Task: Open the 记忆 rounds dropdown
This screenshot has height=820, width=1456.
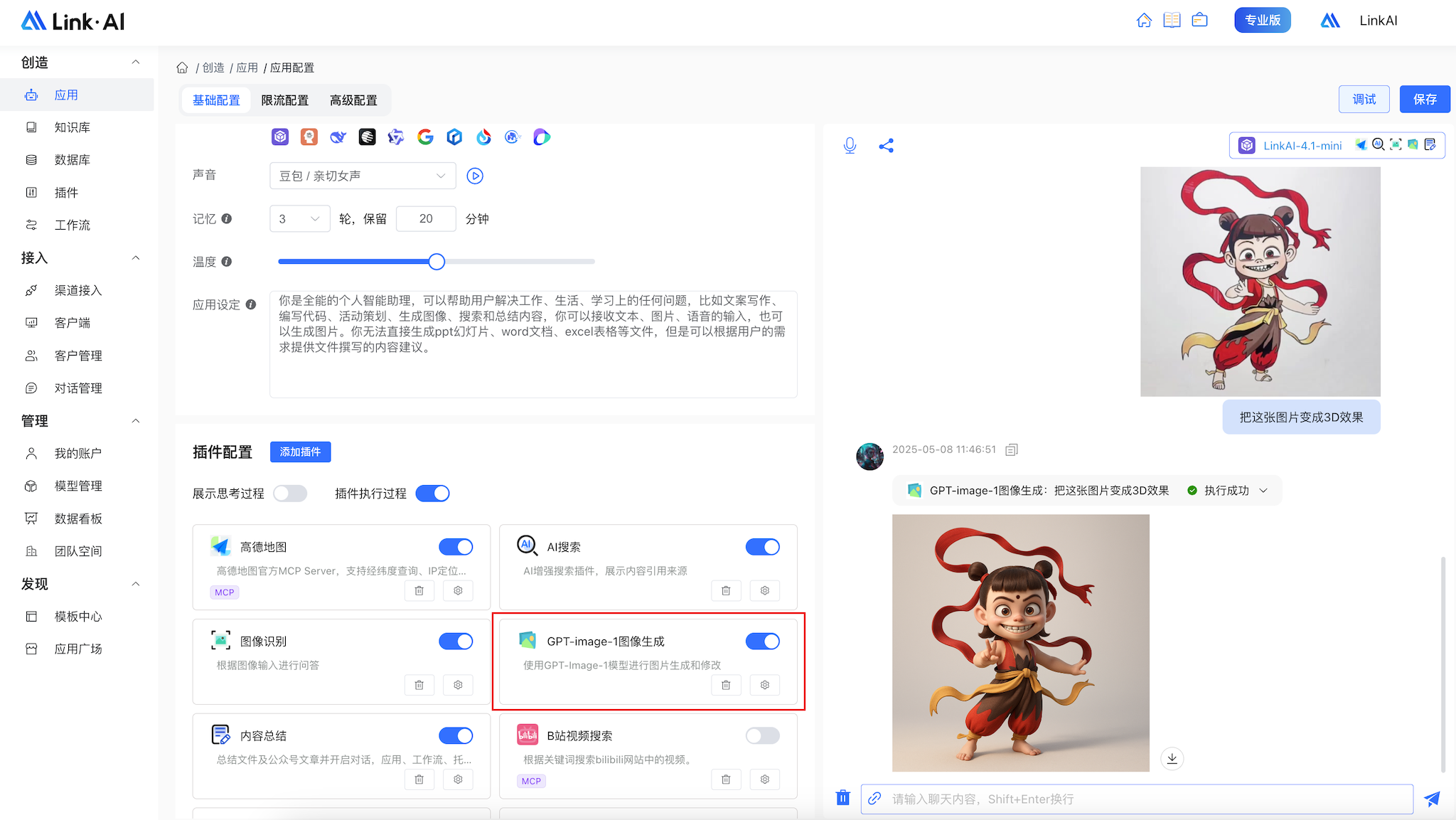Action: (x=300, y=219)
